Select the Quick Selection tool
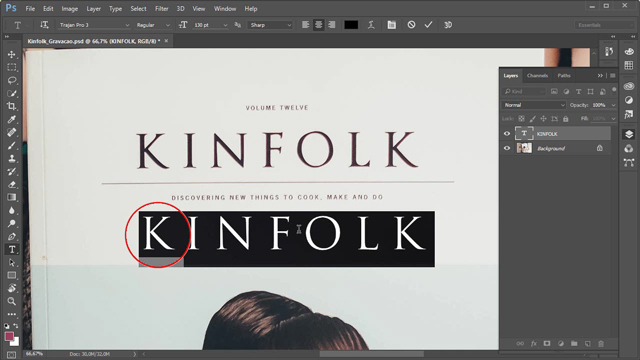The image size is (640, 360). click(x=11, y=93)
